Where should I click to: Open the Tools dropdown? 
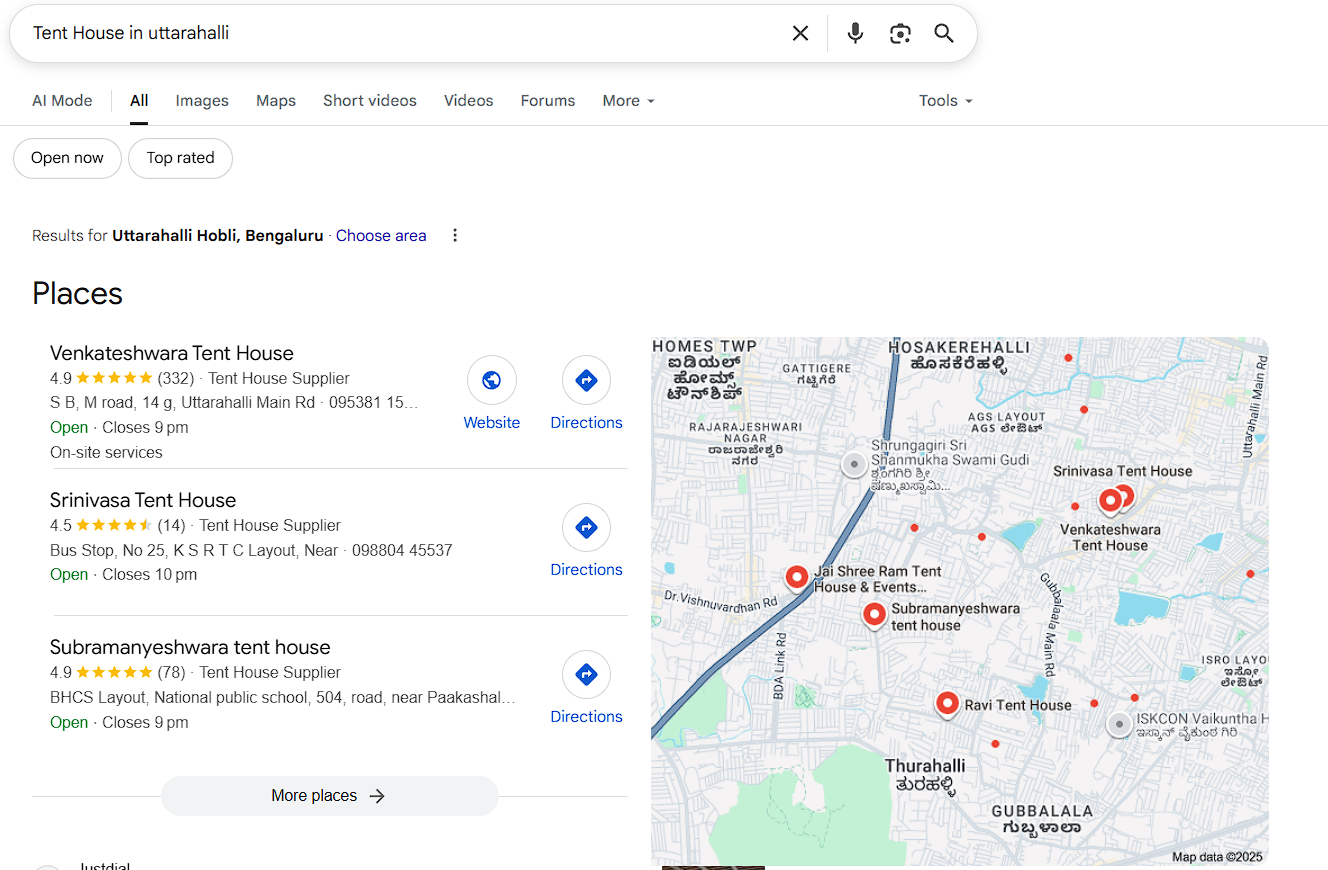point(945,101)
